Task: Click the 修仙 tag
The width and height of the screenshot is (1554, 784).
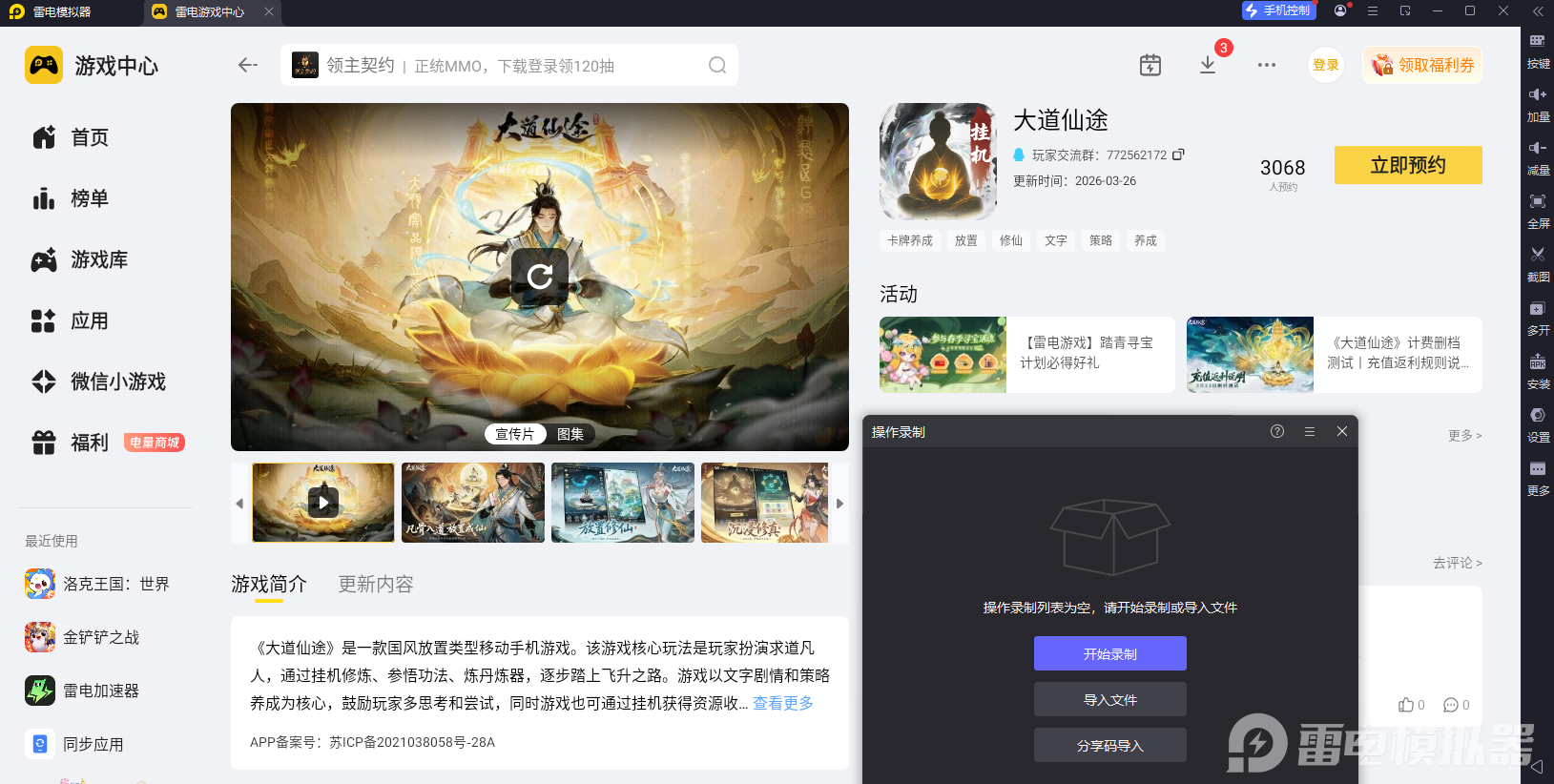Action: pyautogui.click(x=1011, y=240)
